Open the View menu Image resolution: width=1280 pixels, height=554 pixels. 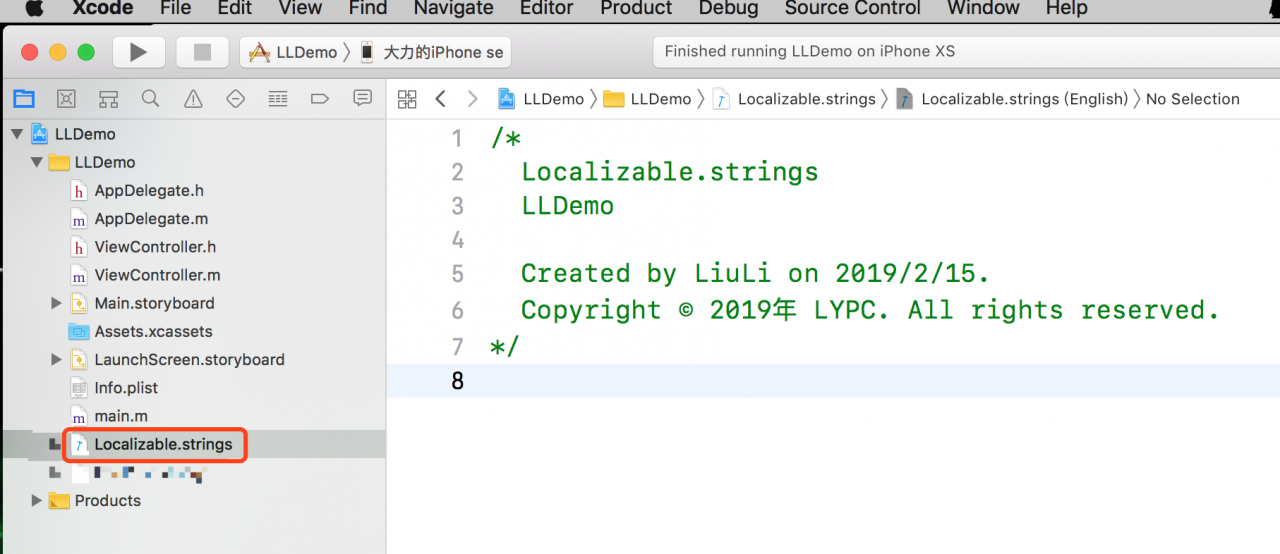pos(300,8)
